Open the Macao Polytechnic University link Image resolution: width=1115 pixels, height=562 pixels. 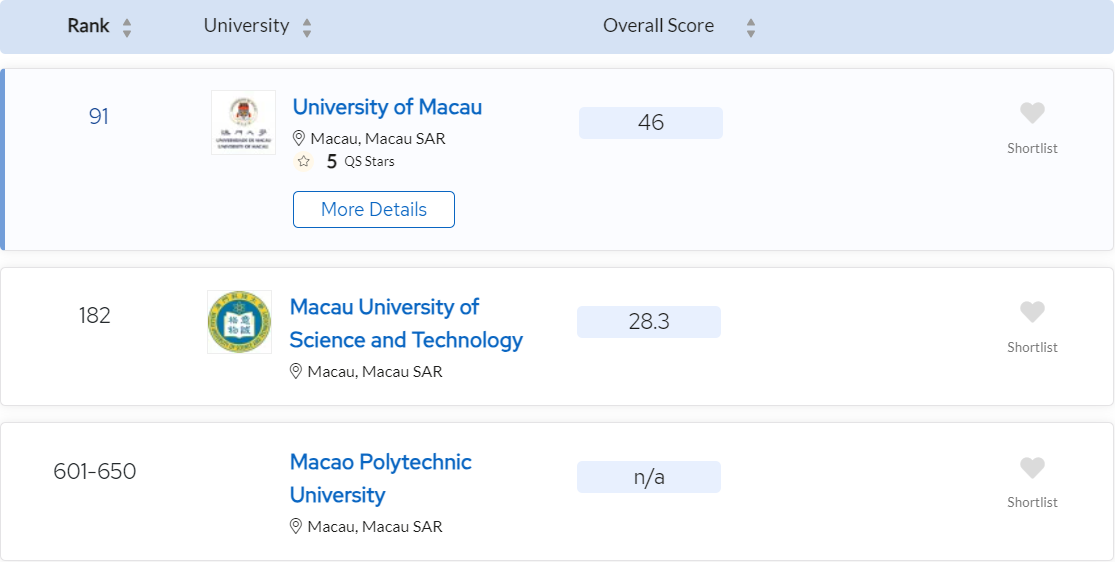tap(380, 478)
